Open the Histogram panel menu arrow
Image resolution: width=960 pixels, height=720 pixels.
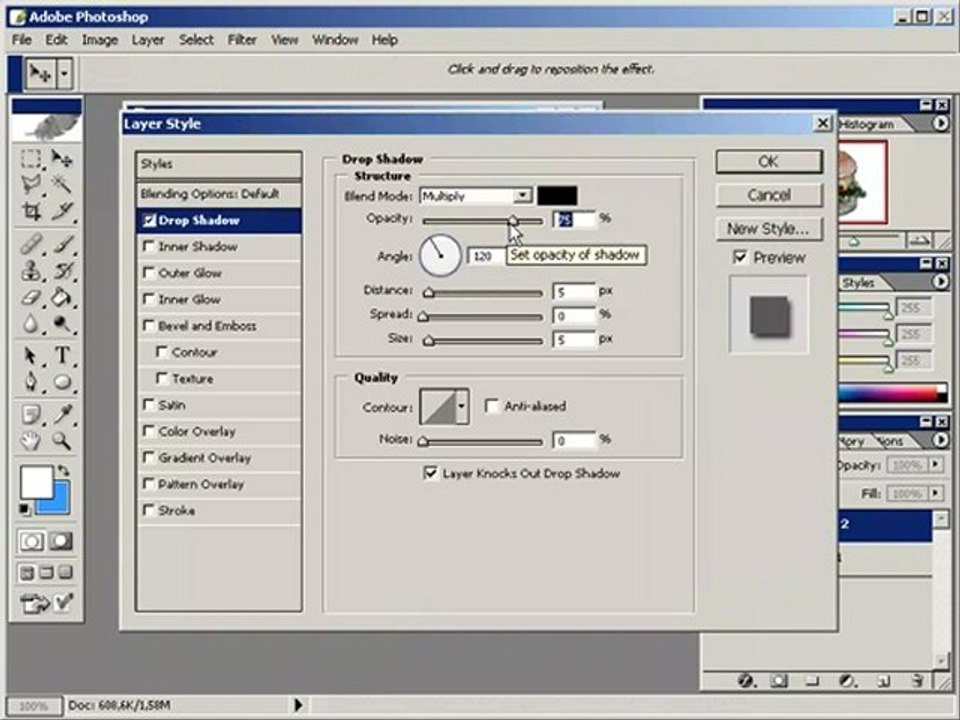coord(940,124)
